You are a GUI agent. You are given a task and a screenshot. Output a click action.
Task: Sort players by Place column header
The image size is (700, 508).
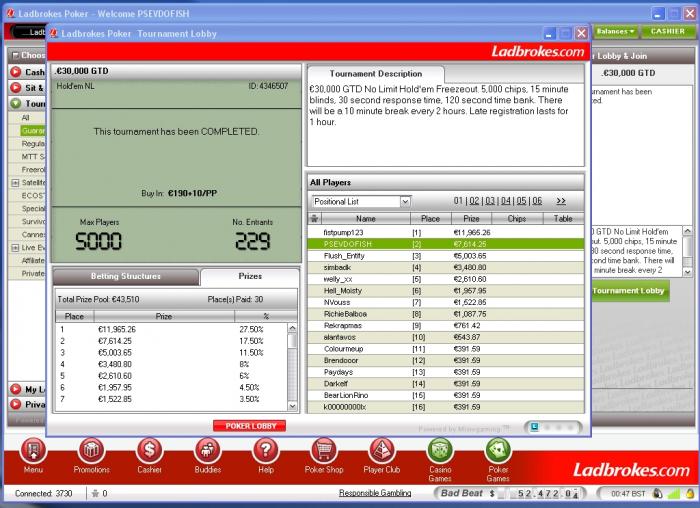(x=431, y=219)
